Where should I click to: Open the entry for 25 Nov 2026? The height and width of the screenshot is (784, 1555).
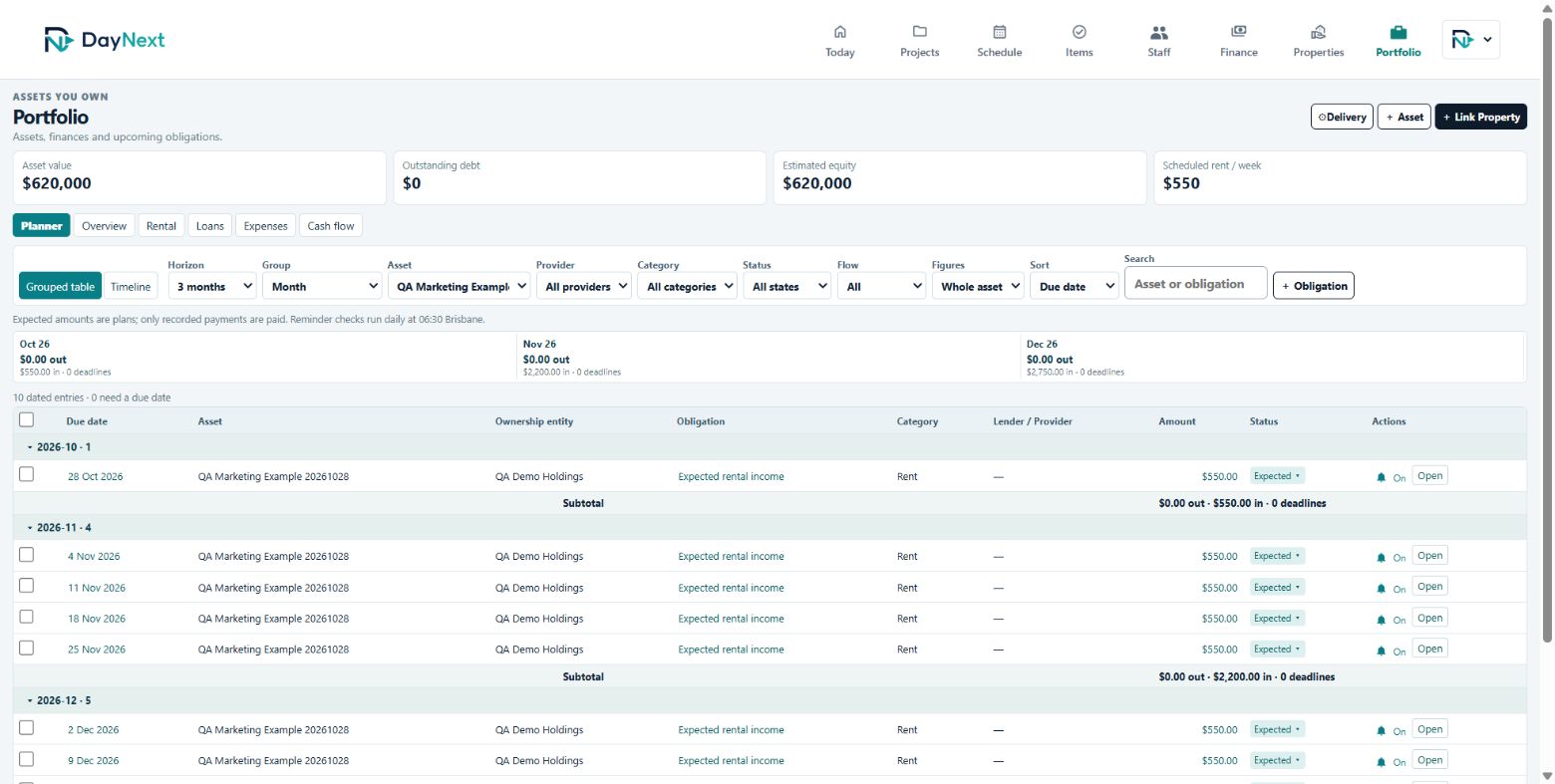(1429, 649)
